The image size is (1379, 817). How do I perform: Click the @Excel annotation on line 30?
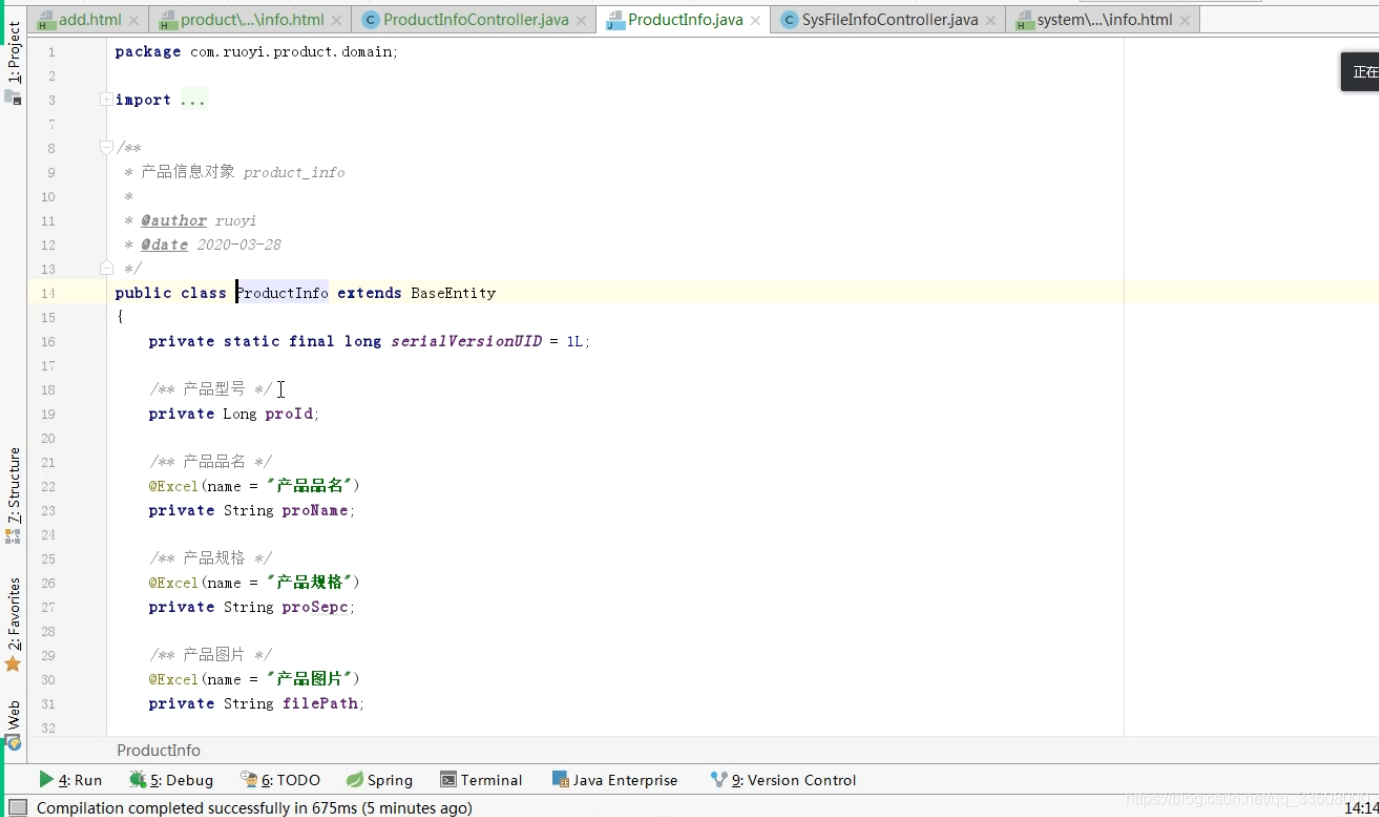[x=173, y=679]
